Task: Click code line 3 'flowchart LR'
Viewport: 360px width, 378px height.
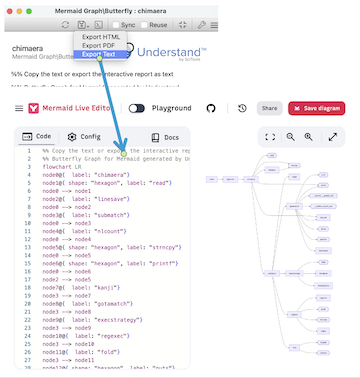Action: tap(62, 167)
